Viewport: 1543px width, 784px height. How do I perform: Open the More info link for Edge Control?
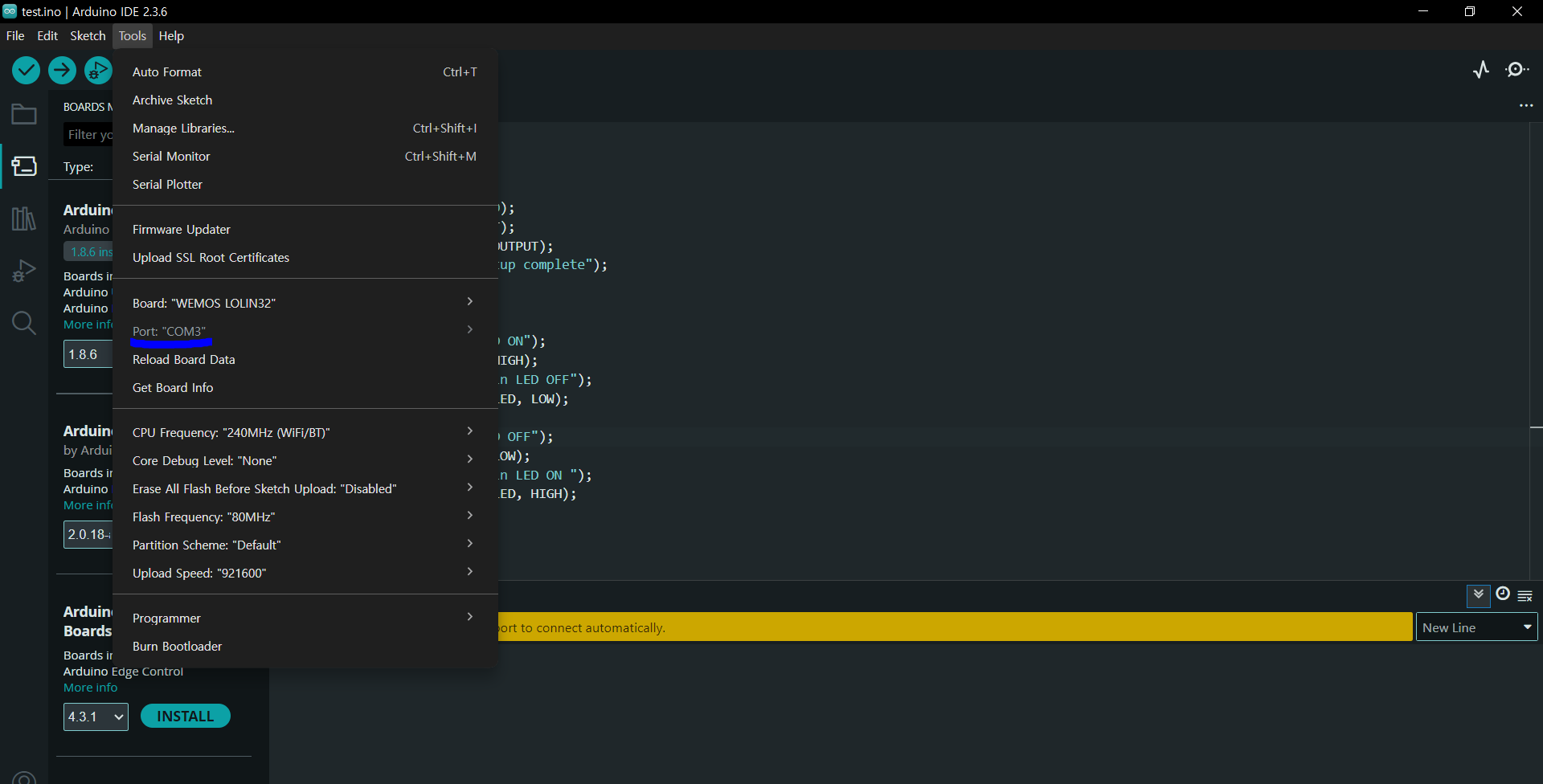pyautogui.click(x=90, y=688)
